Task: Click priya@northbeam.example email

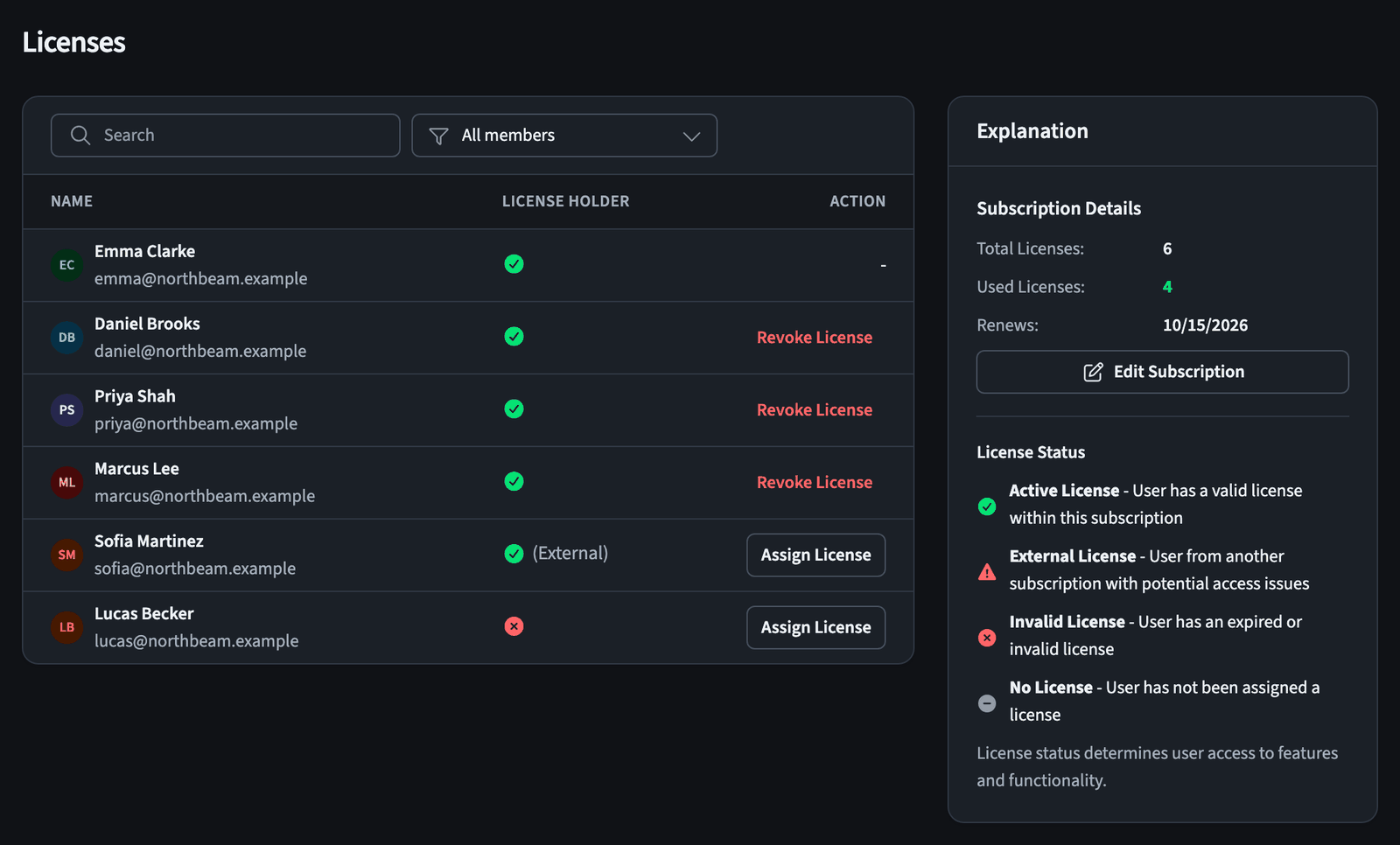Action: (x=196, y=424)
